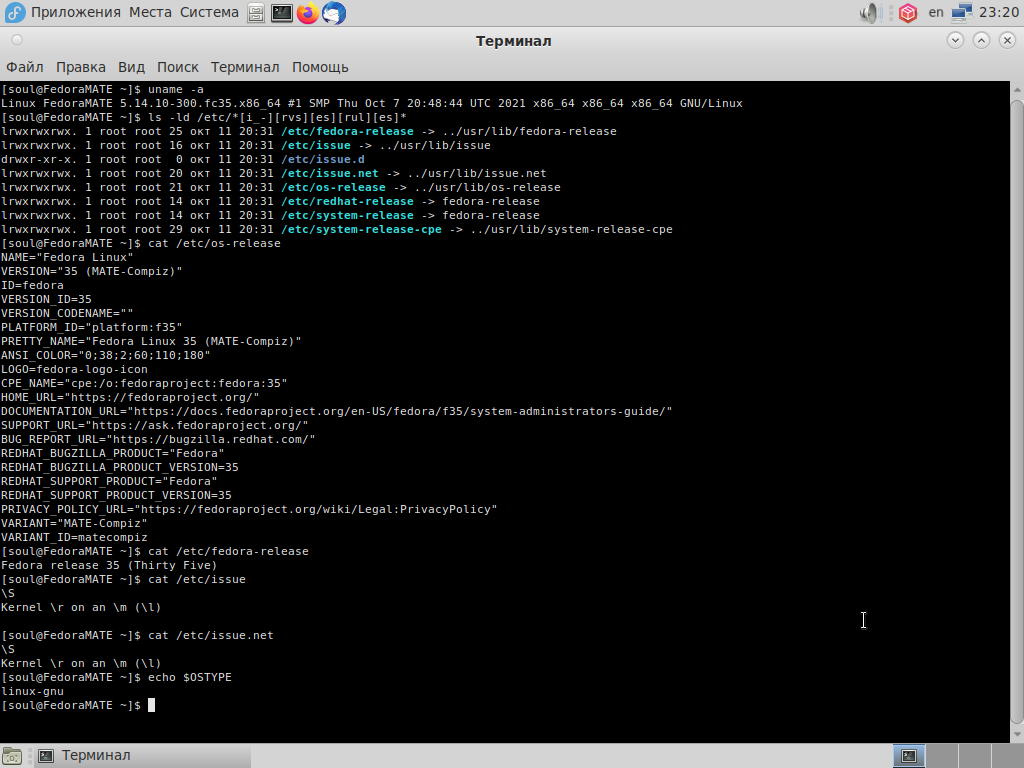Screen dimensions: 1024x768
Task: Launch the terminal icon in top panel
Action: click(281, 13)
